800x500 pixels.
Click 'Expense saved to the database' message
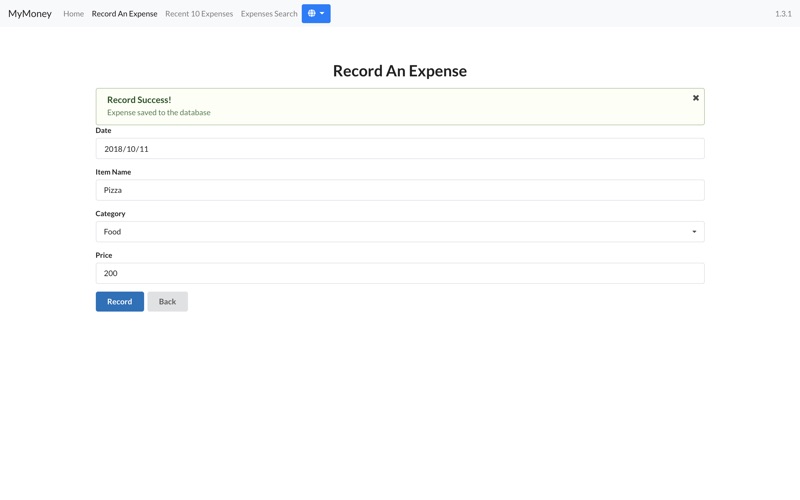tap(159, 113)
